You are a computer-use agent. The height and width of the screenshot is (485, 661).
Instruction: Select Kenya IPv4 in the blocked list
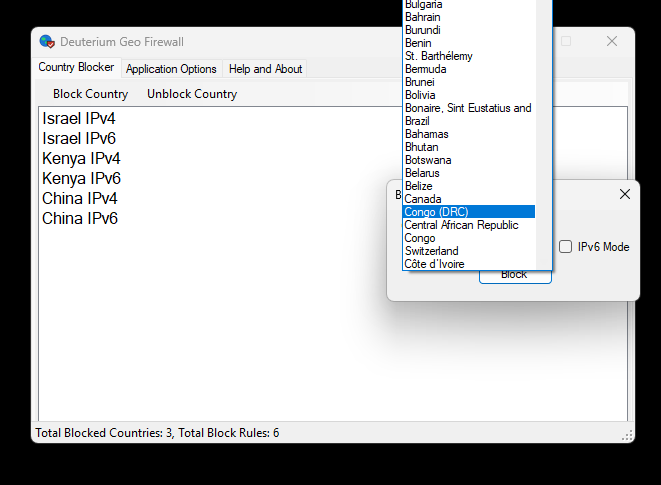(x=81, y=159)
